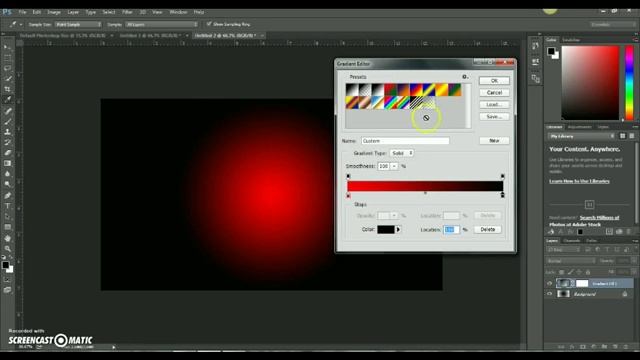Open the layer blend mode dropdown
This screenshot has height=360, width=640.
[570, 260]
